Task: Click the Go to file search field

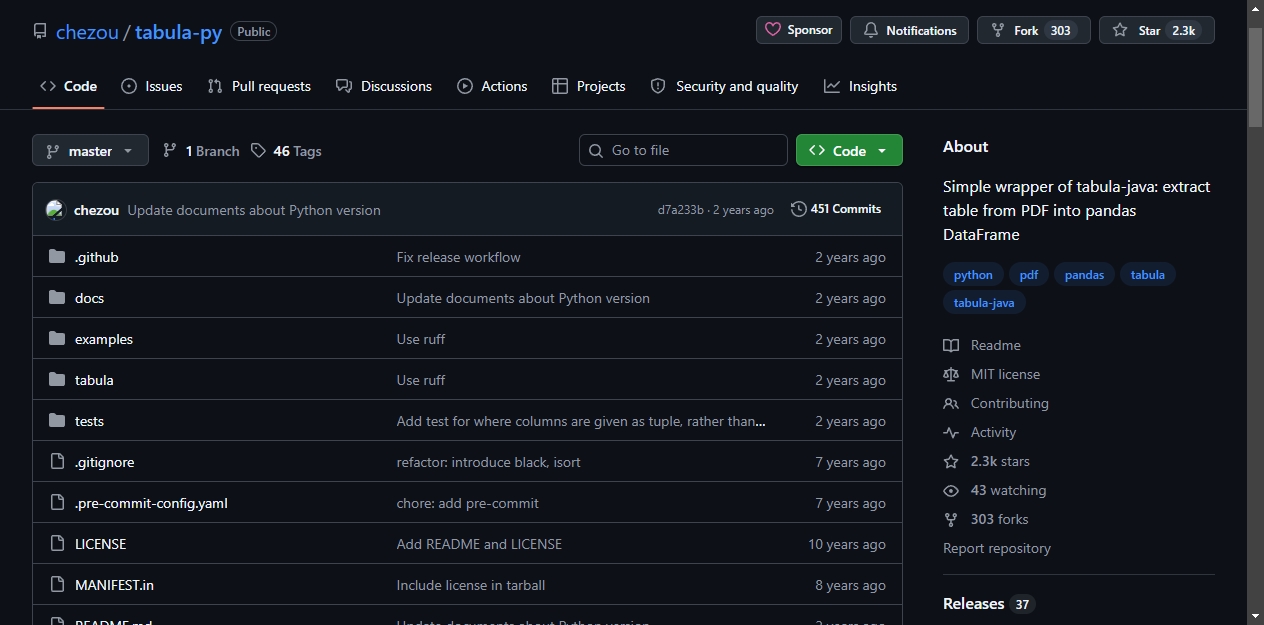Action: click(x=683, y=150)
